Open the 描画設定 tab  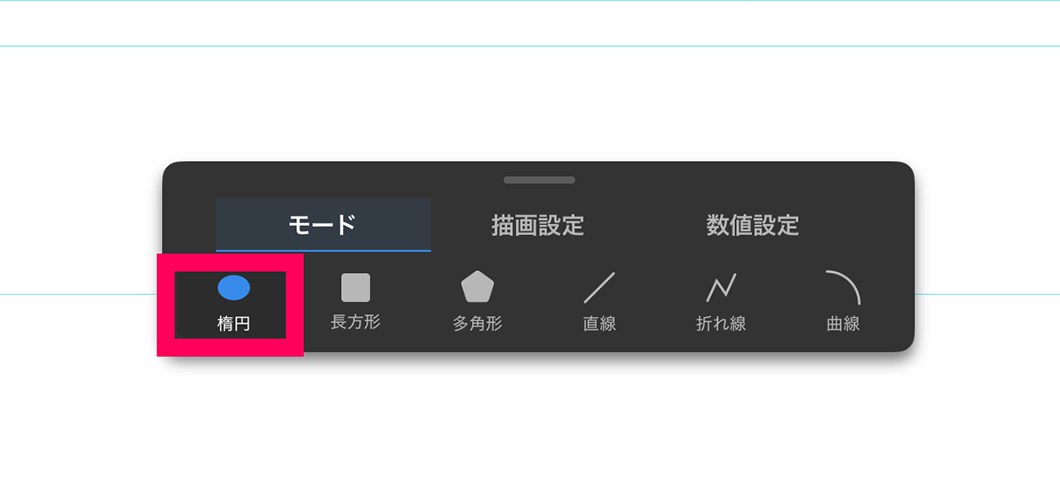[x=537, y=224]
